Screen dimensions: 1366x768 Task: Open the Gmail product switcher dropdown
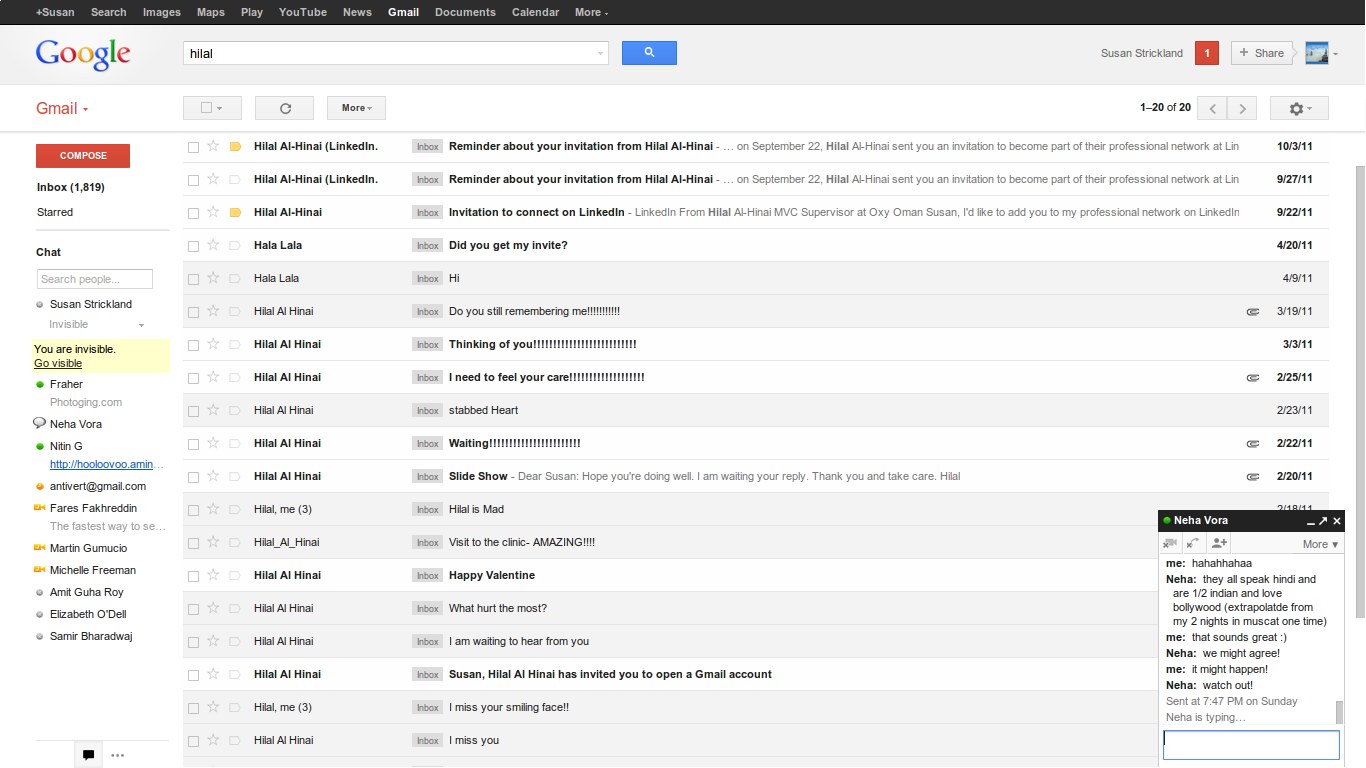62,108
